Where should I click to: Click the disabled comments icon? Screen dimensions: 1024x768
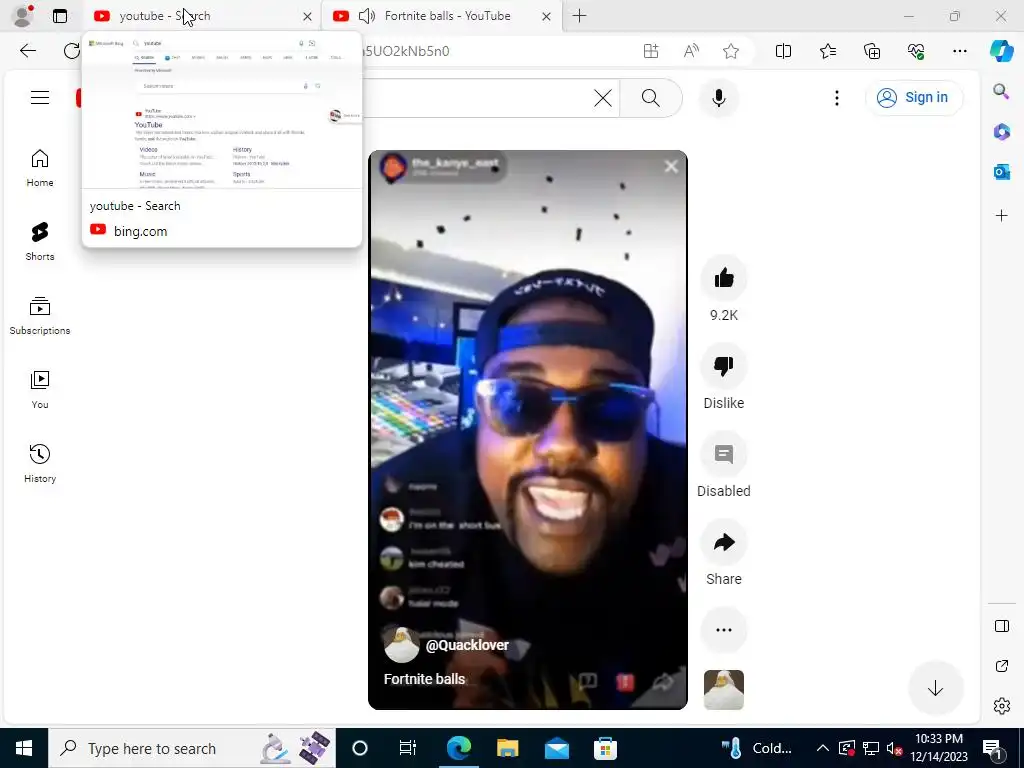[724, 454]
